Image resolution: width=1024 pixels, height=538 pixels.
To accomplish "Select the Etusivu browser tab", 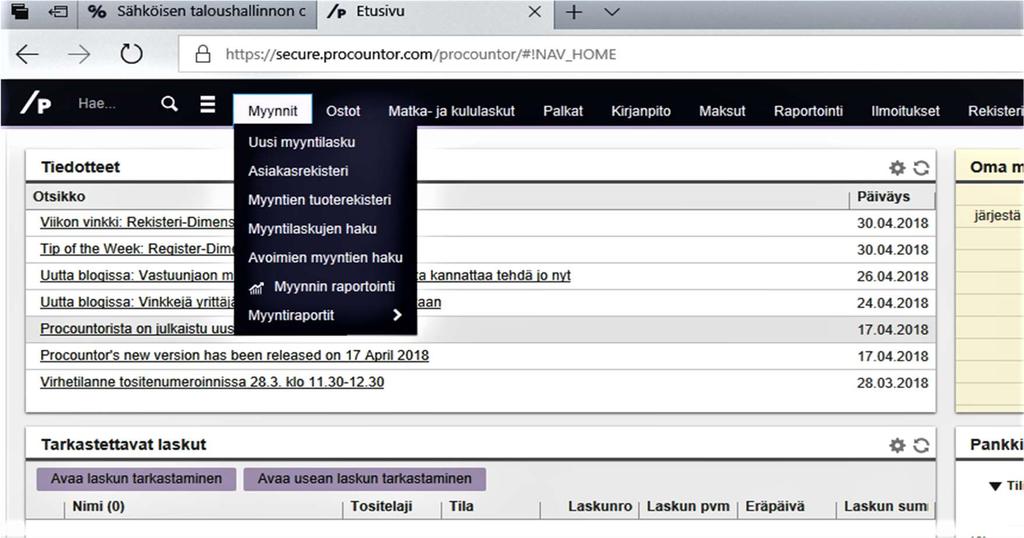I will 435,12.
